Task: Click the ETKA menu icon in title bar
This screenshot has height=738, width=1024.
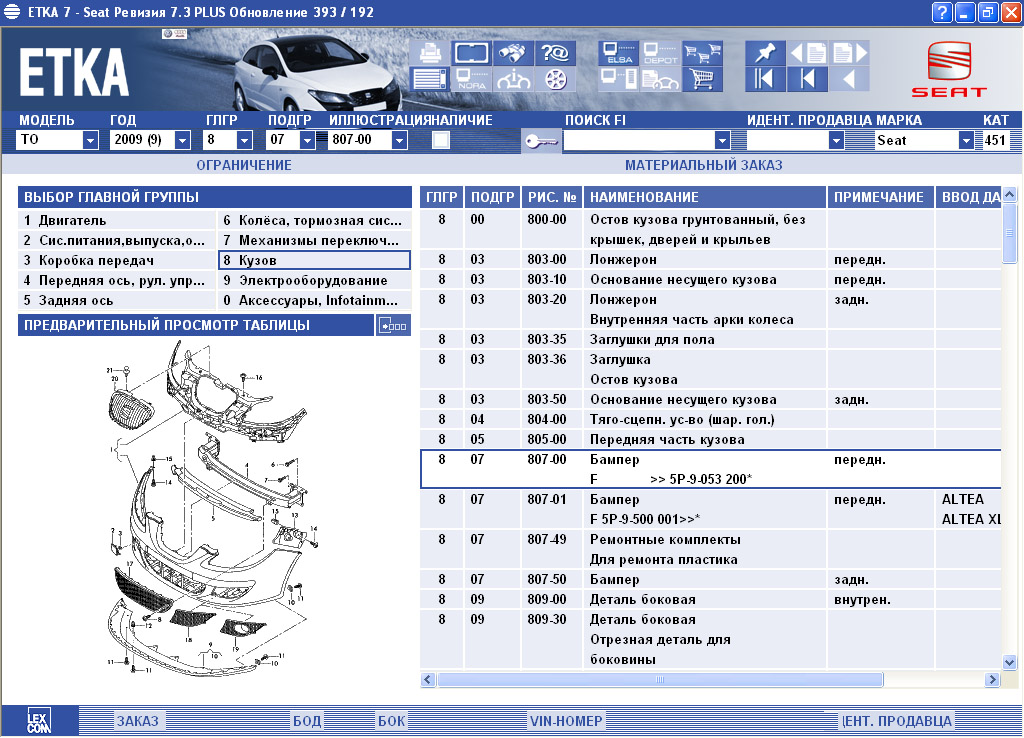Action: (x=12, y=12)
